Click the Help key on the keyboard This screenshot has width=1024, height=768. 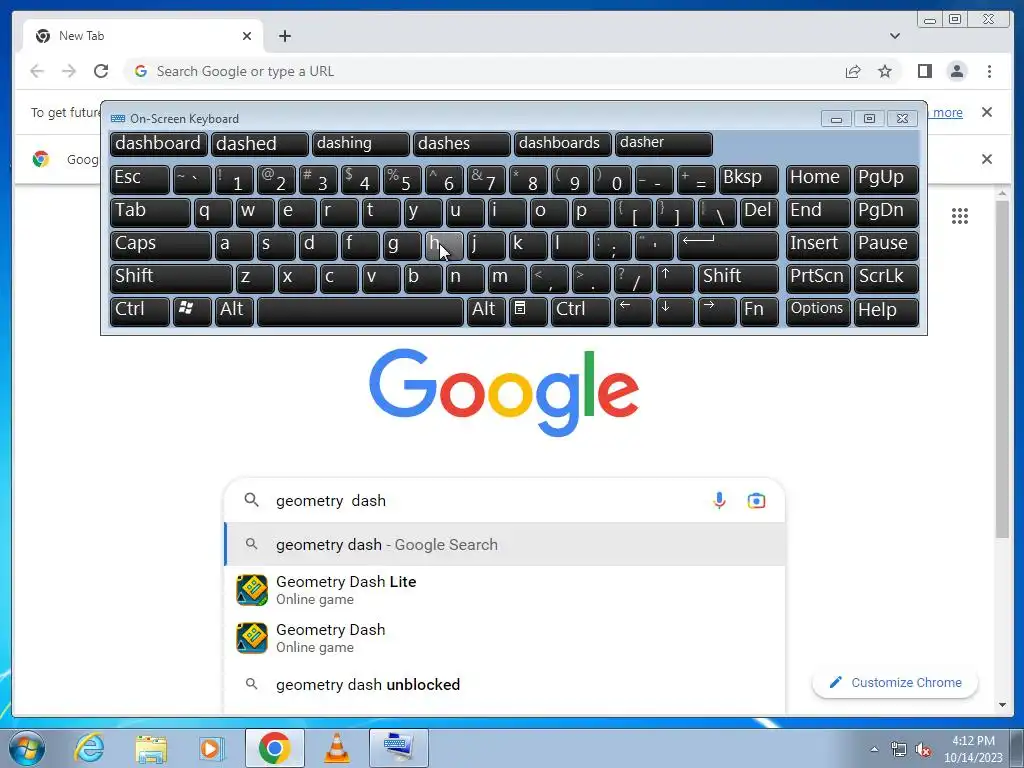pyautogui.click(x=886, y=311)
